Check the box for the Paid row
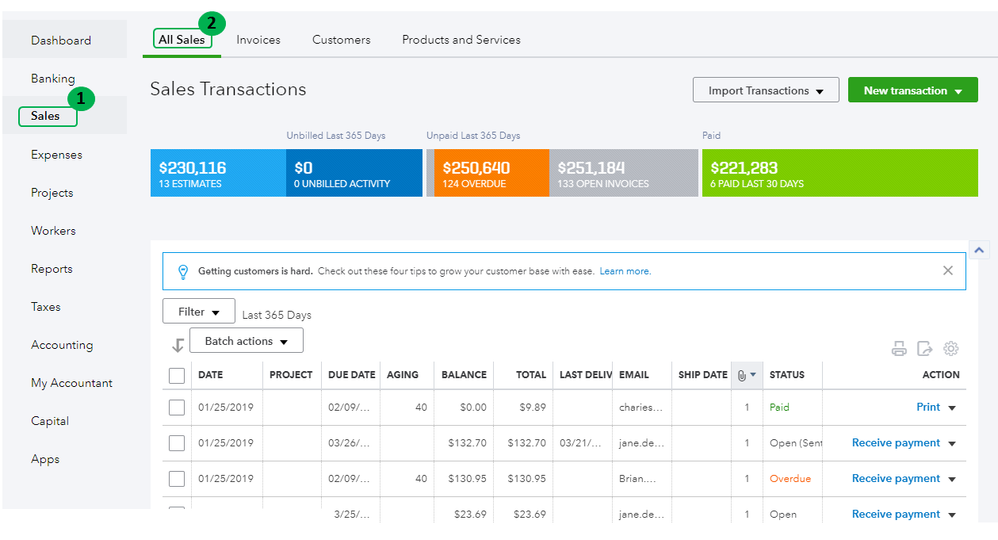Screen dimensions: 998x540 click(177, 407)
